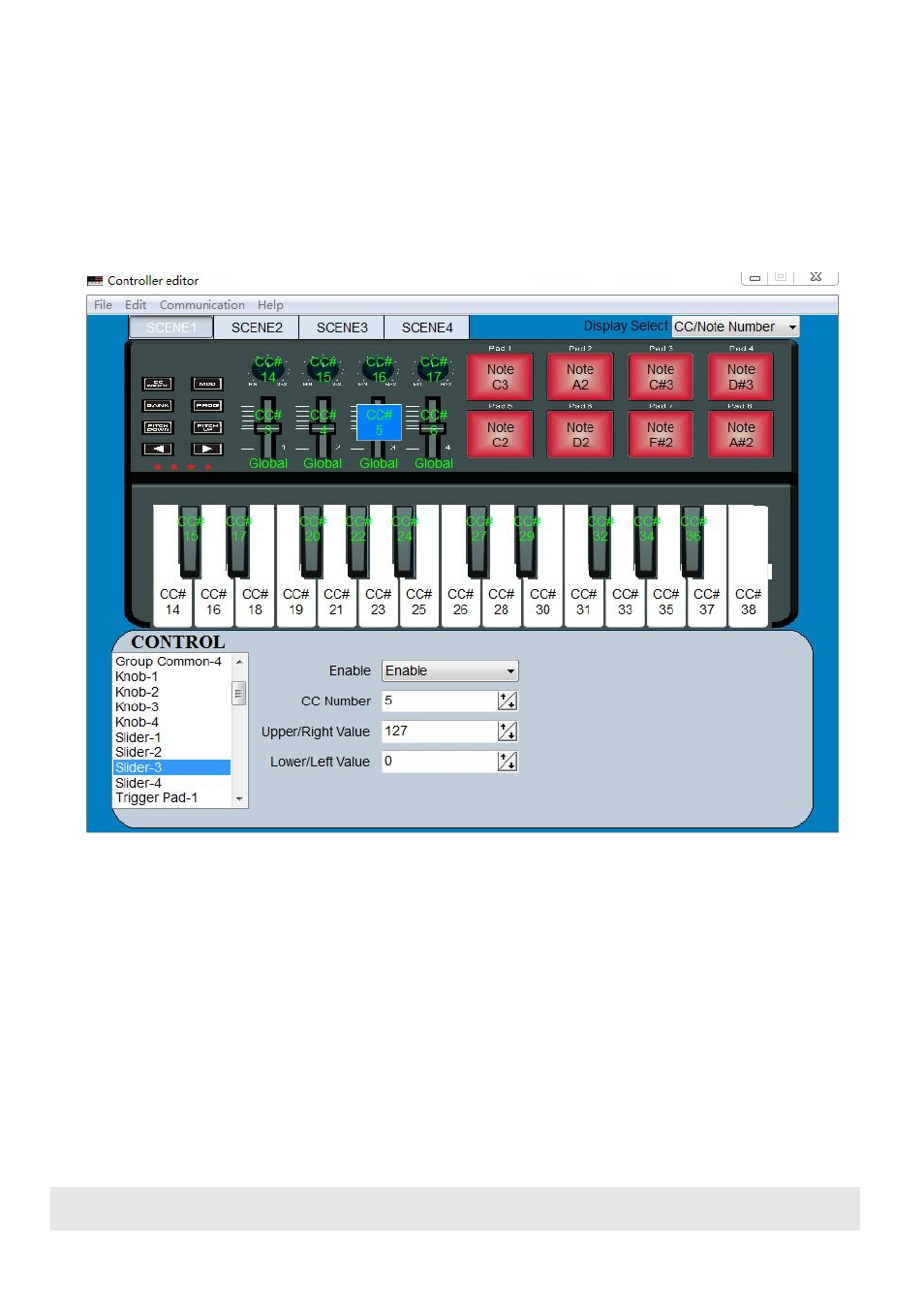The width and height of the screenshot is (924, 1308).
Task: Click the Pitch Down button
Action: (x=158, y=427)
